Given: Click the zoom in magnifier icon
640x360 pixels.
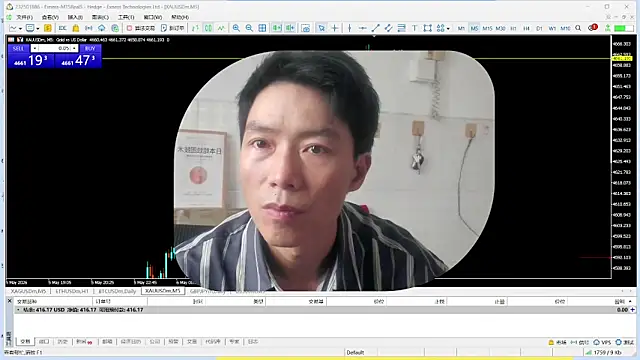Looking at the screenshot, I should point(236,28).
